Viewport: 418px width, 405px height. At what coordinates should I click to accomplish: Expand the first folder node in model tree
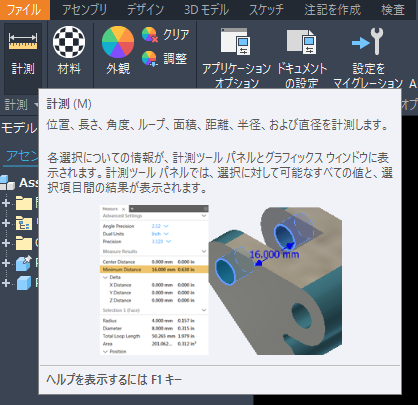coord(6,203)
